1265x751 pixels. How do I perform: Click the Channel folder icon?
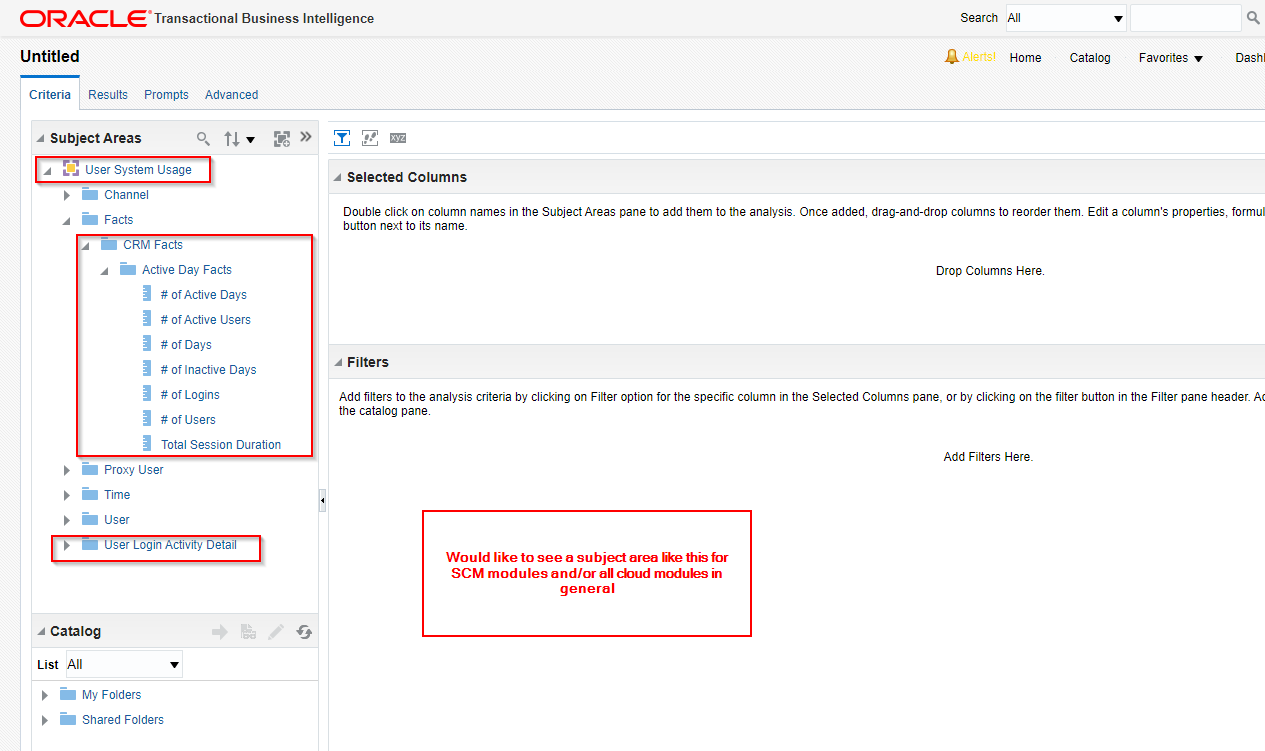tap(90, 194)
